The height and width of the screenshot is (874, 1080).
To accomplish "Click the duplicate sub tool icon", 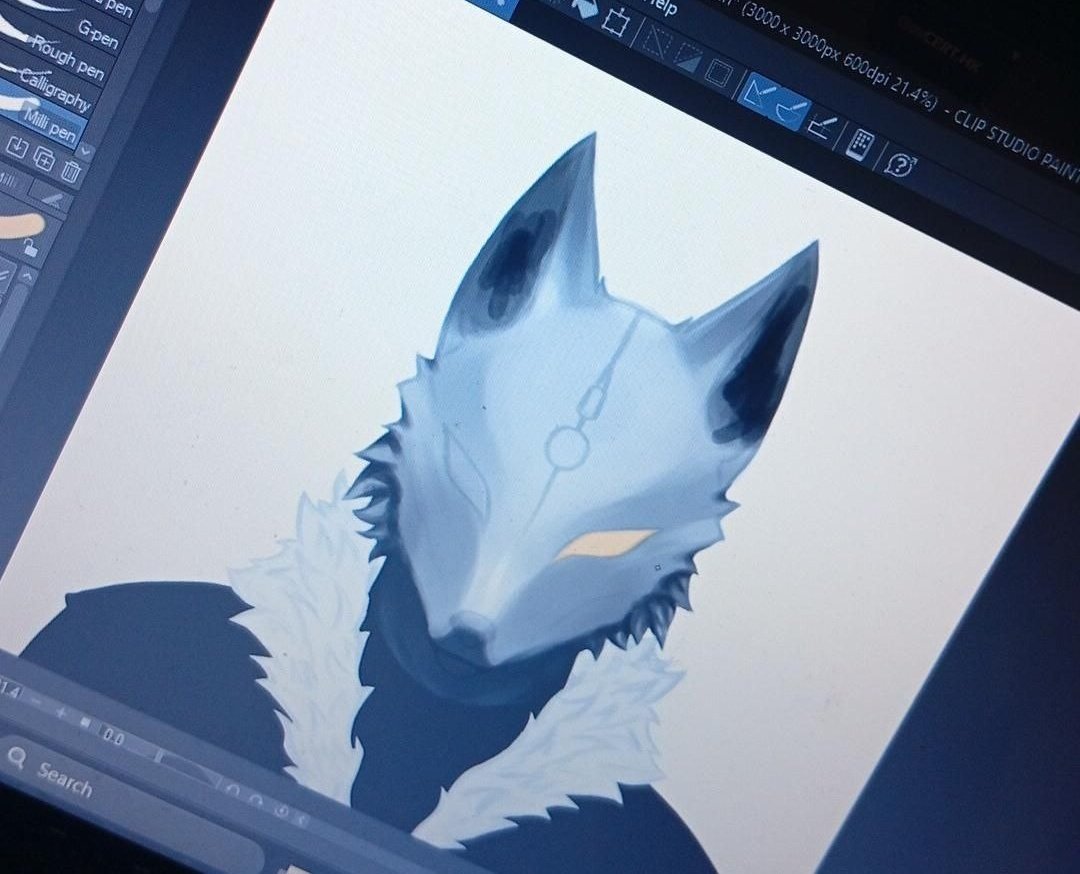I will (x=43, y=158).
